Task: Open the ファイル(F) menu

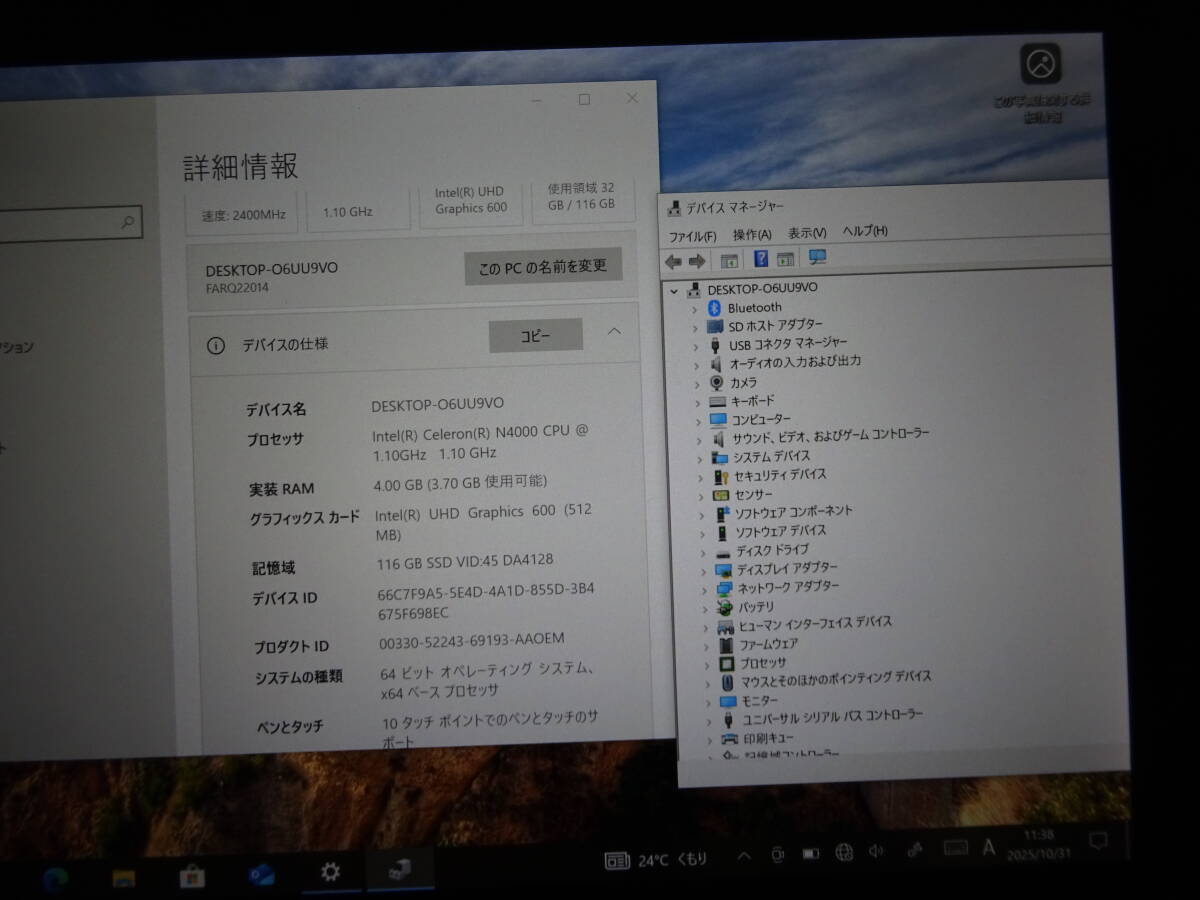Action: click(x=692, y=237)
